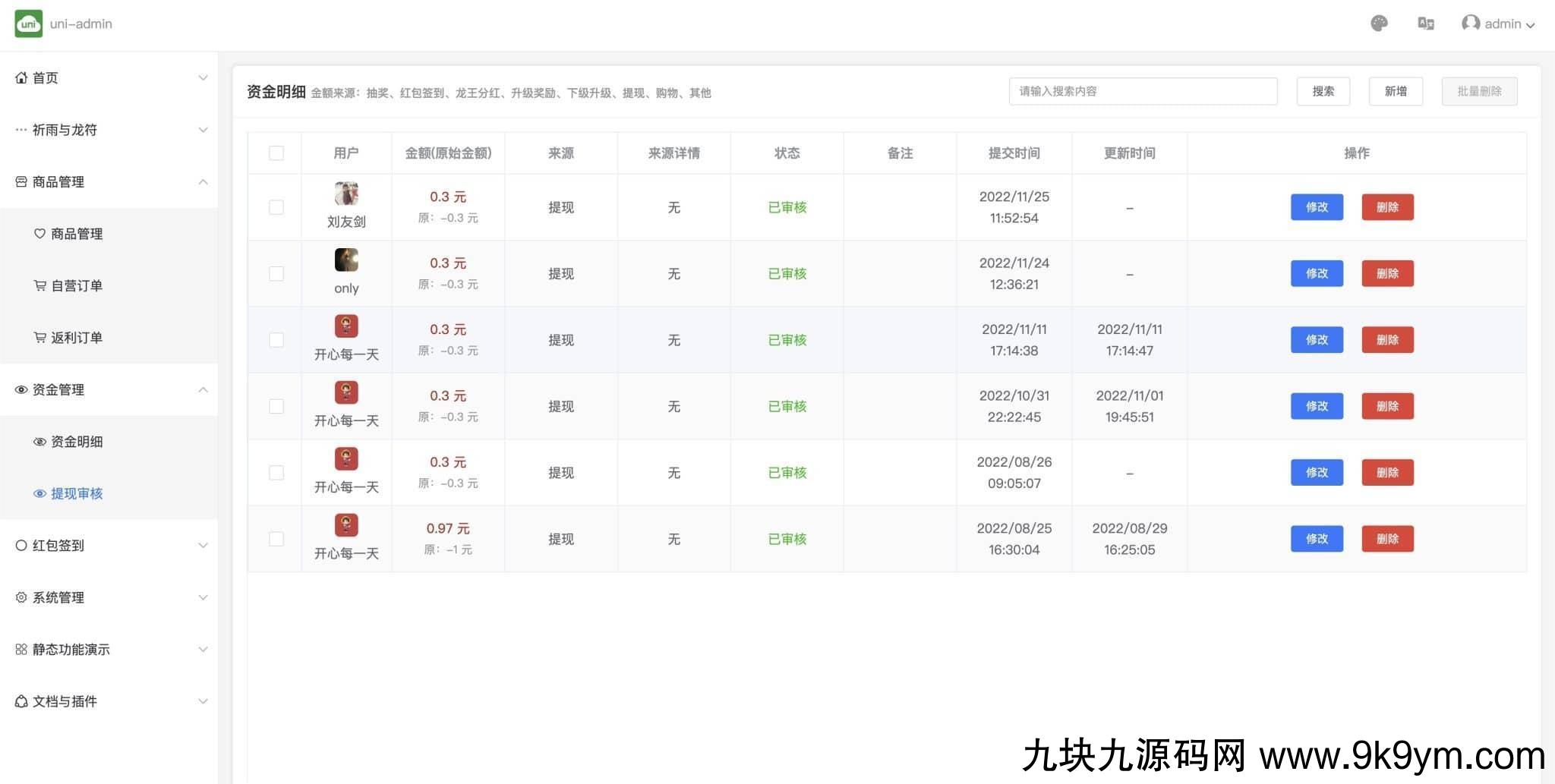Click the 0.97 元 row's 删除 button
The width and height of the screenshot is (1555, 784).
1386,539
